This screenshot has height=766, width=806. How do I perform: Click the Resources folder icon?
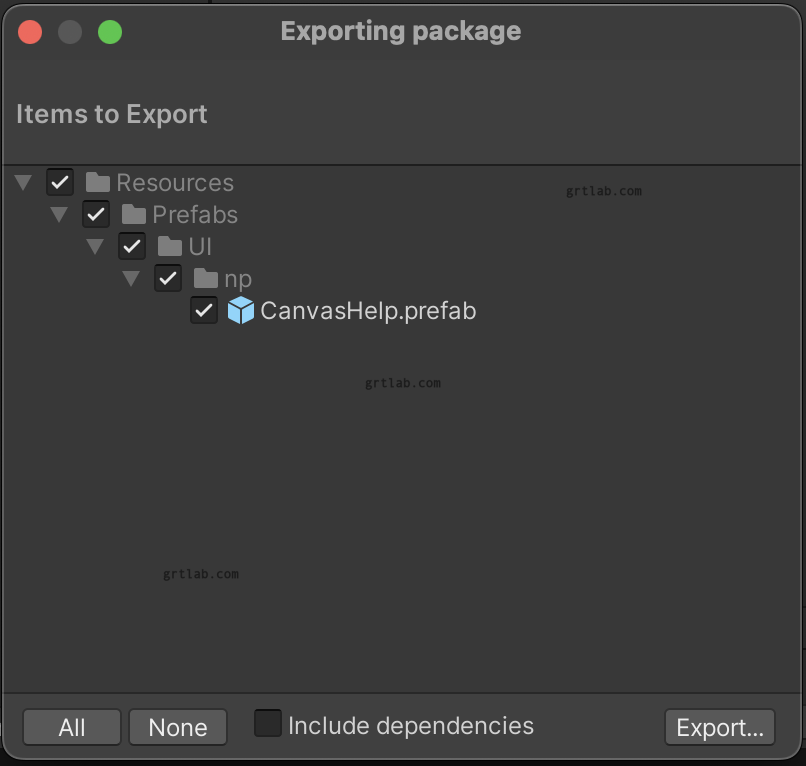coord(96,182)
